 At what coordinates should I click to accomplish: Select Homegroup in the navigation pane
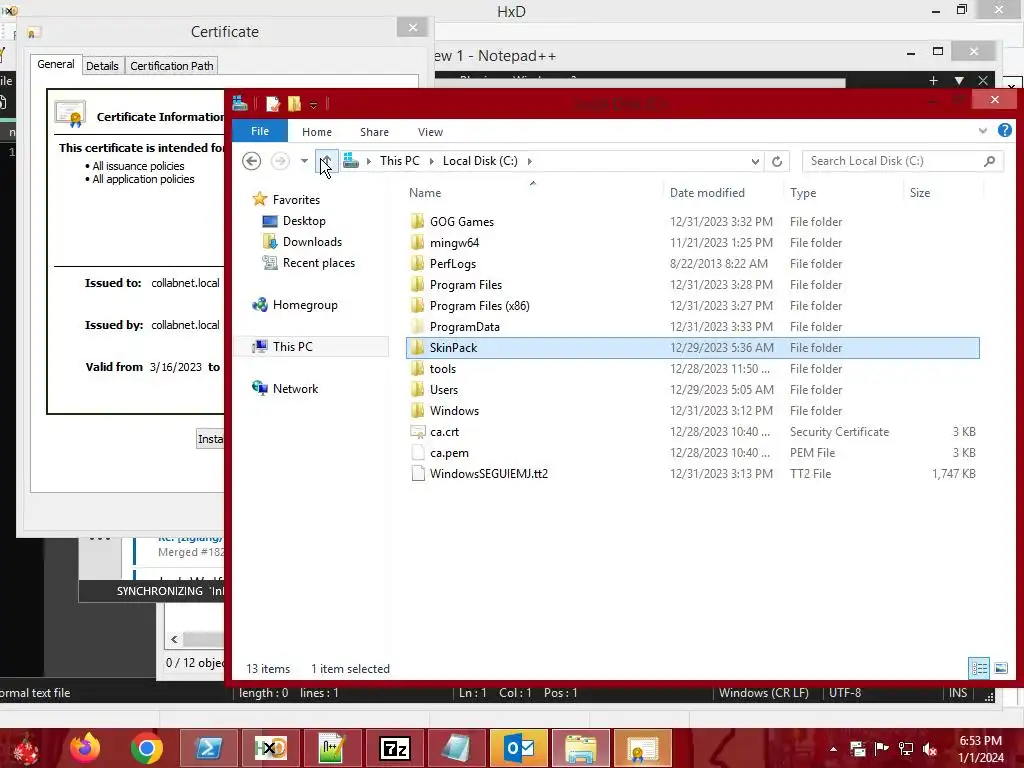click(x=305, y=305)
